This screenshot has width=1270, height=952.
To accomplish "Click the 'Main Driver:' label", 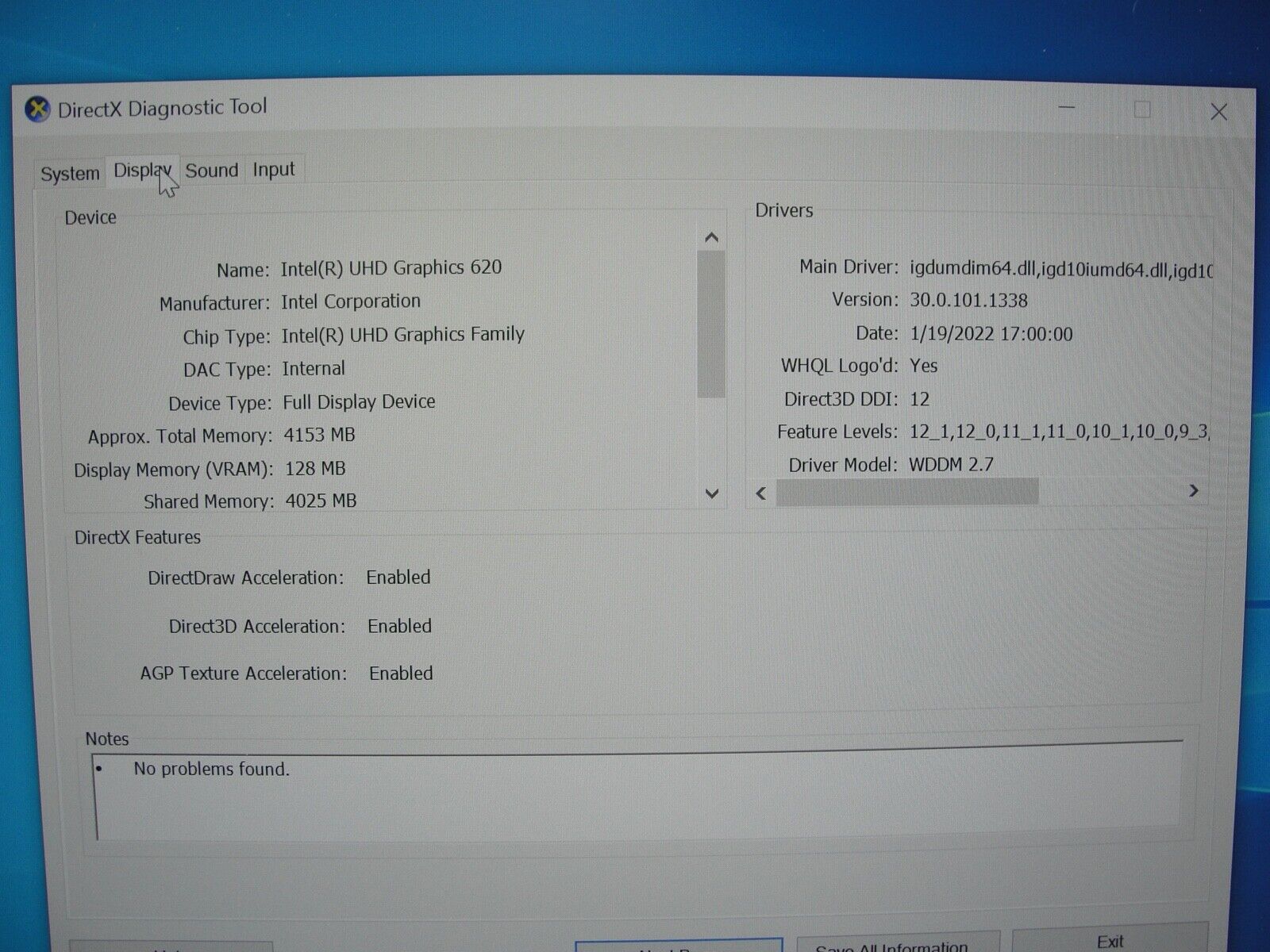I will coord(849,267).
